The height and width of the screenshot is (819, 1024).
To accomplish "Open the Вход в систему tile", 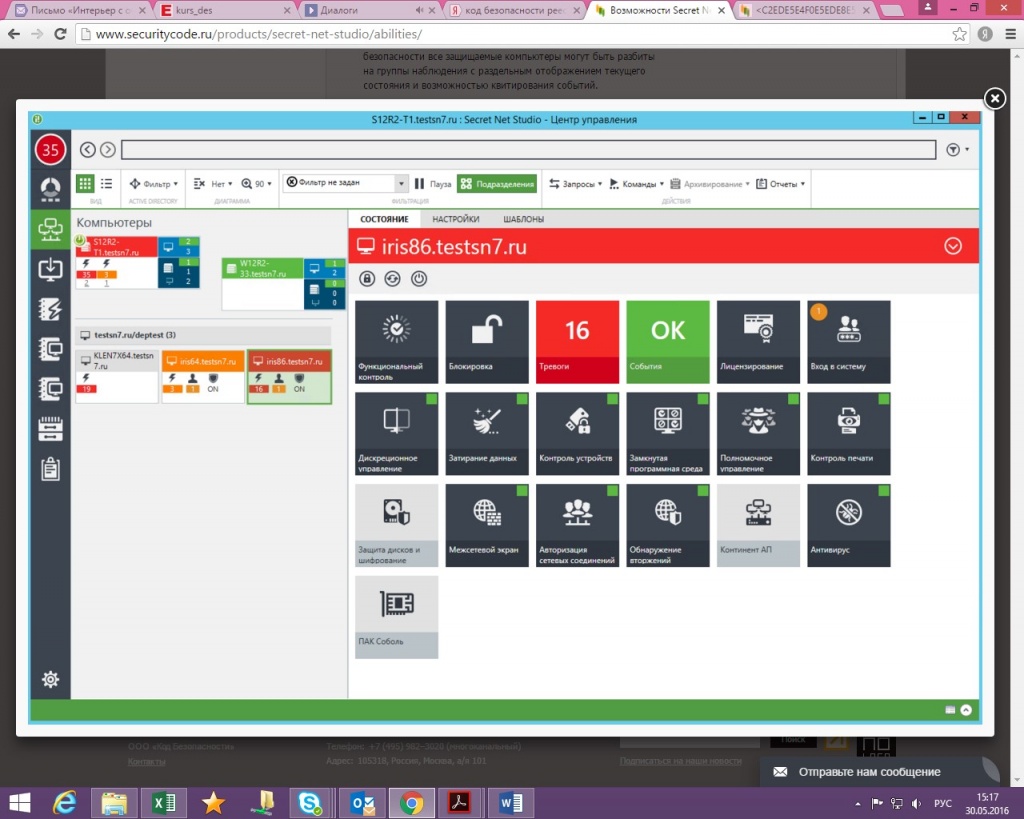I will point(848,342).
